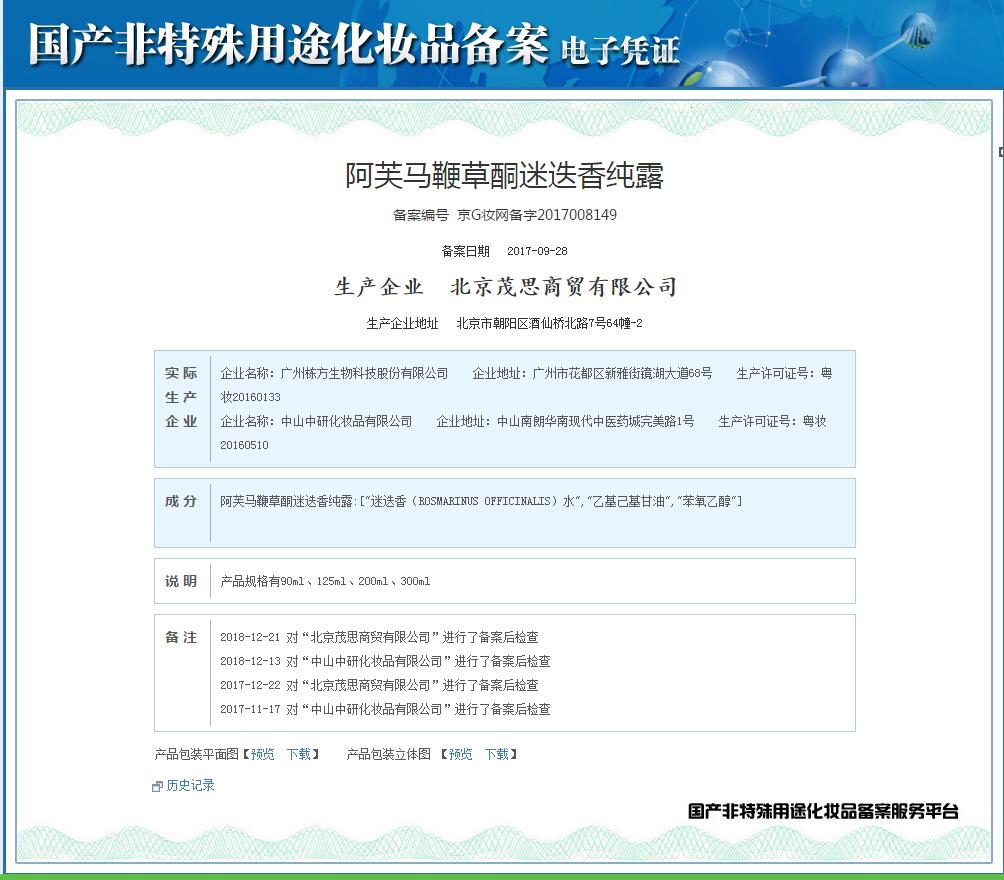
Task: Click the 国产非特殊用途化妆品备案 banner title
Action: 288,45
